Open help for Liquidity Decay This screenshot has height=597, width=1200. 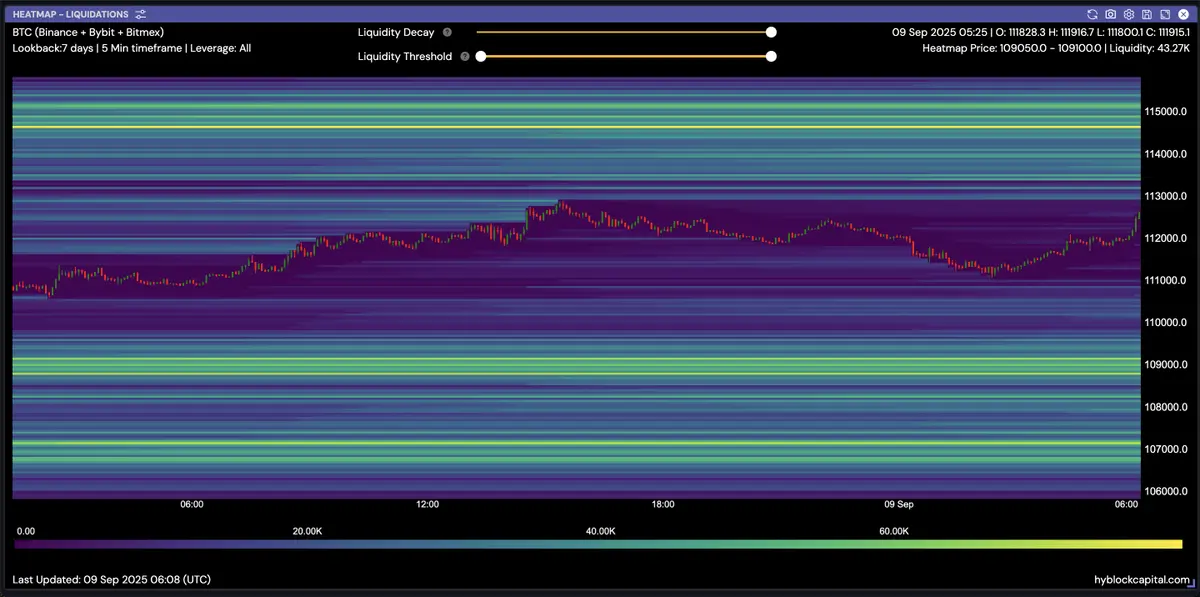point(447,32)
